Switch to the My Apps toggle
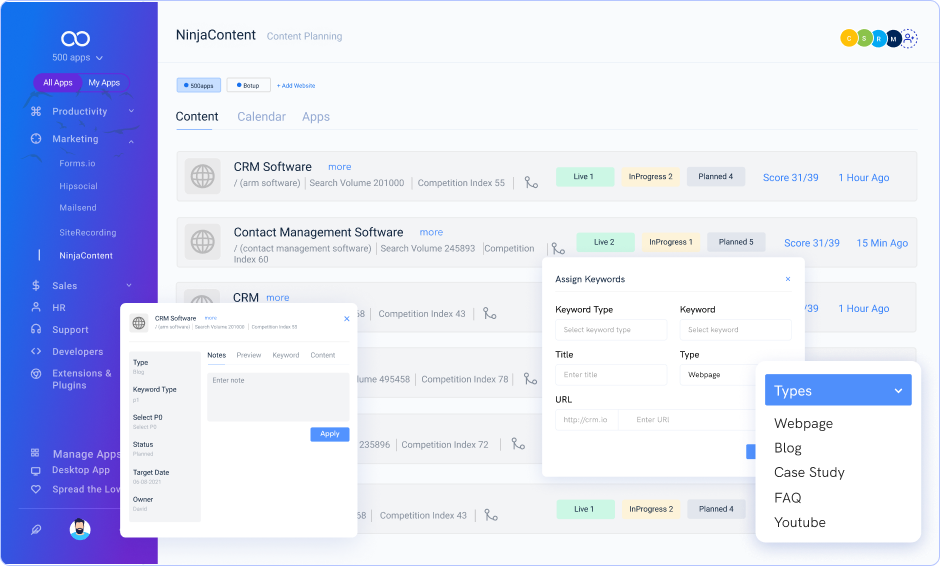This screenshot has width=940, height=566. (104, 83)
